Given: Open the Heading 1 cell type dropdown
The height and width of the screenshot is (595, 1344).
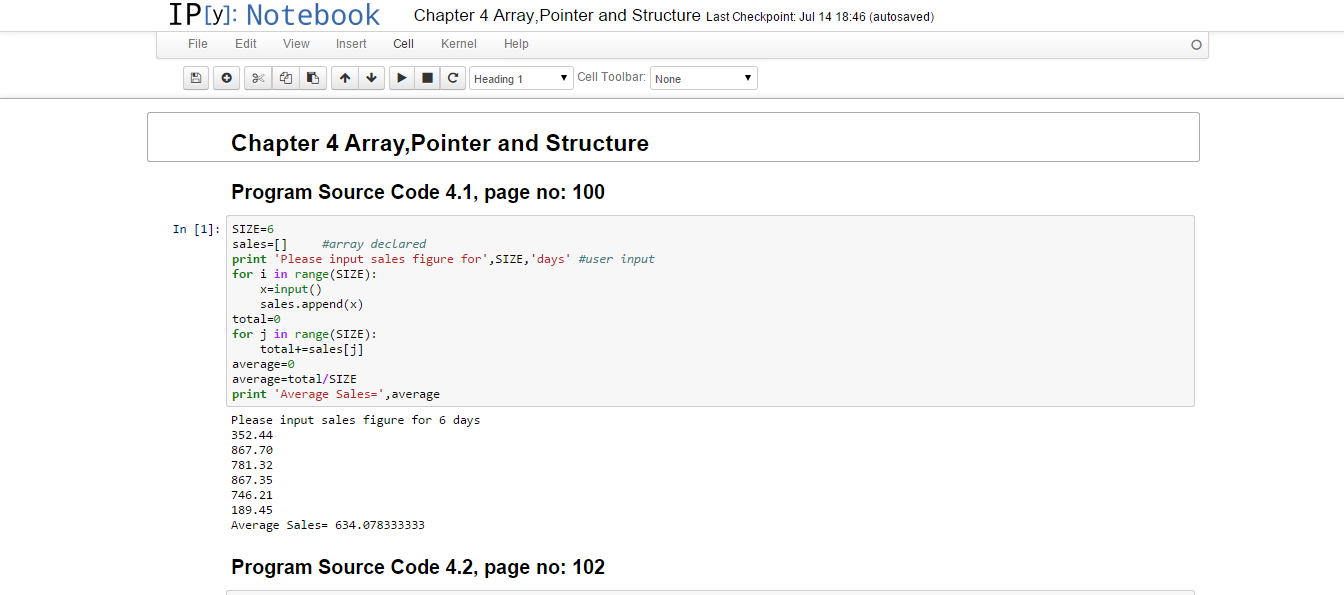Looking at the screenshot, I should (521, 78).
